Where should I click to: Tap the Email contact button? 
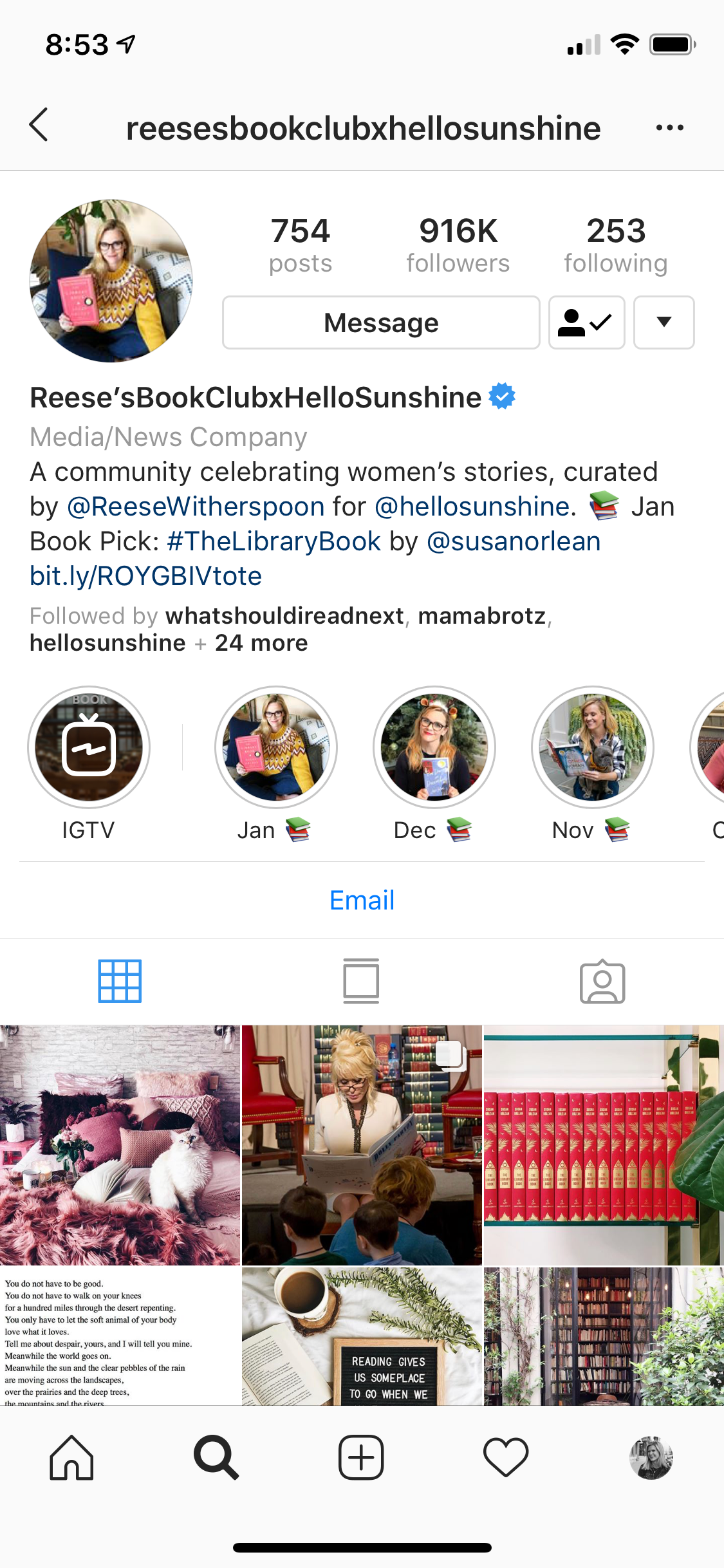pos(362,900)
